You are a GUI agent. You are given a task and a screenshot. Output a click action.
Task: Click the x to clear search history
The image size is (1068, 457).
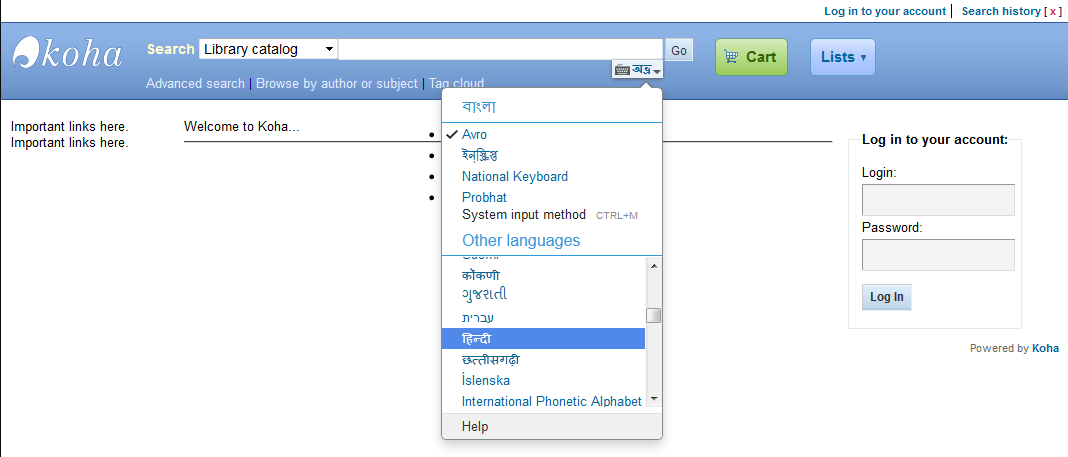1053,11
